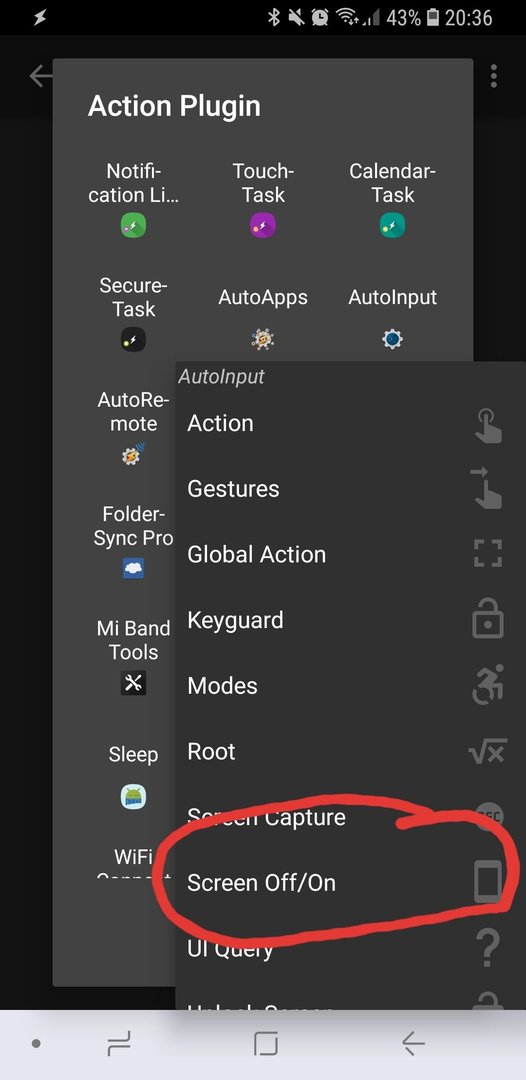The width and height of the screenshot is (526, 1080).
Task: Tap the Notification Listener plugin icon
Action: (134, 225)
